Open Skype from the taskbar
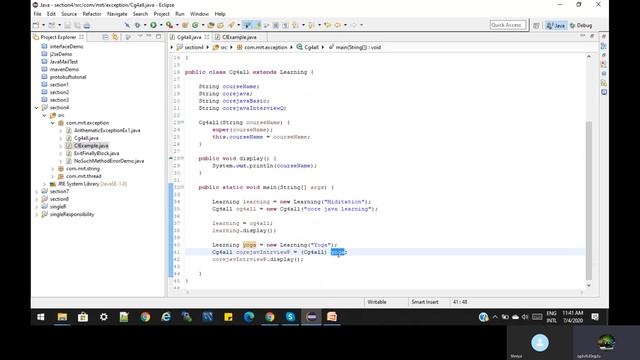The image size is (640, 360). pos(290,317)
